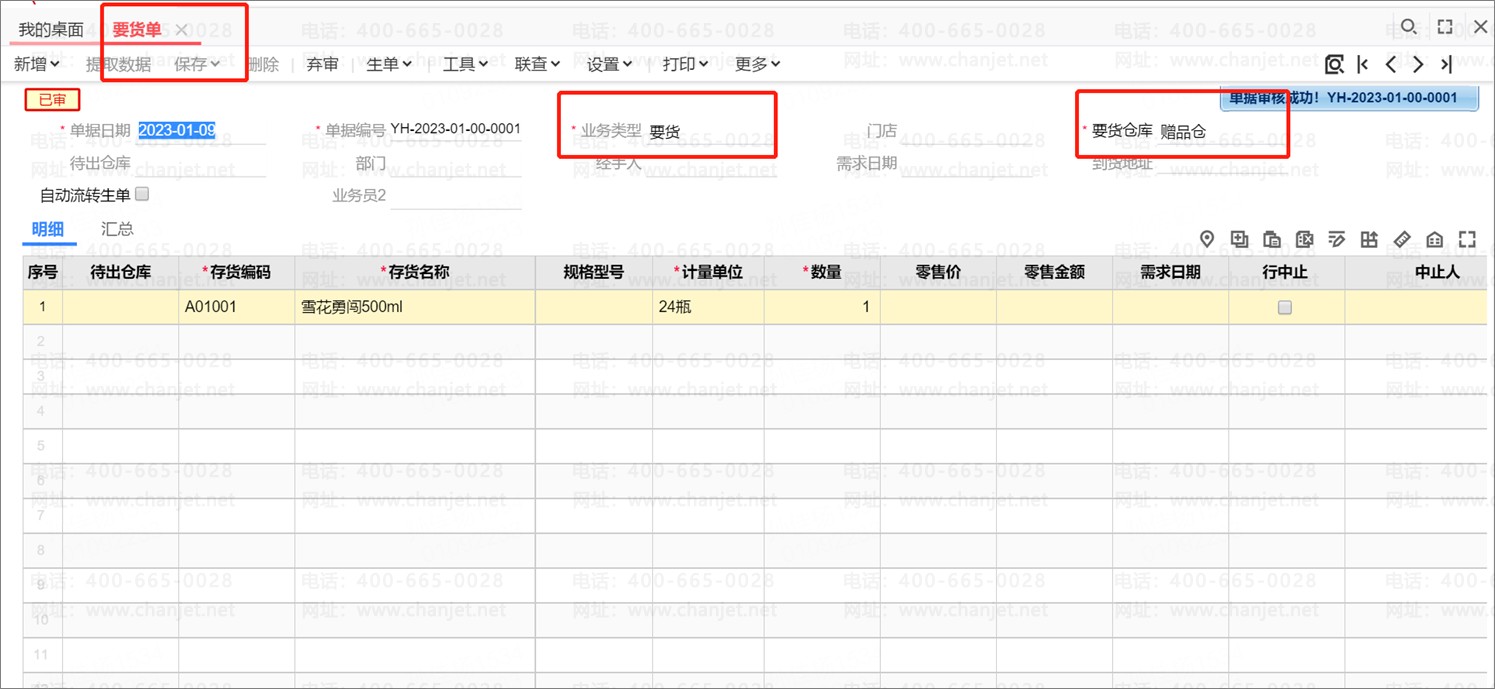Click the 业务员2 input field
Screen dimensions: 1495x689
tap(456, 195)
